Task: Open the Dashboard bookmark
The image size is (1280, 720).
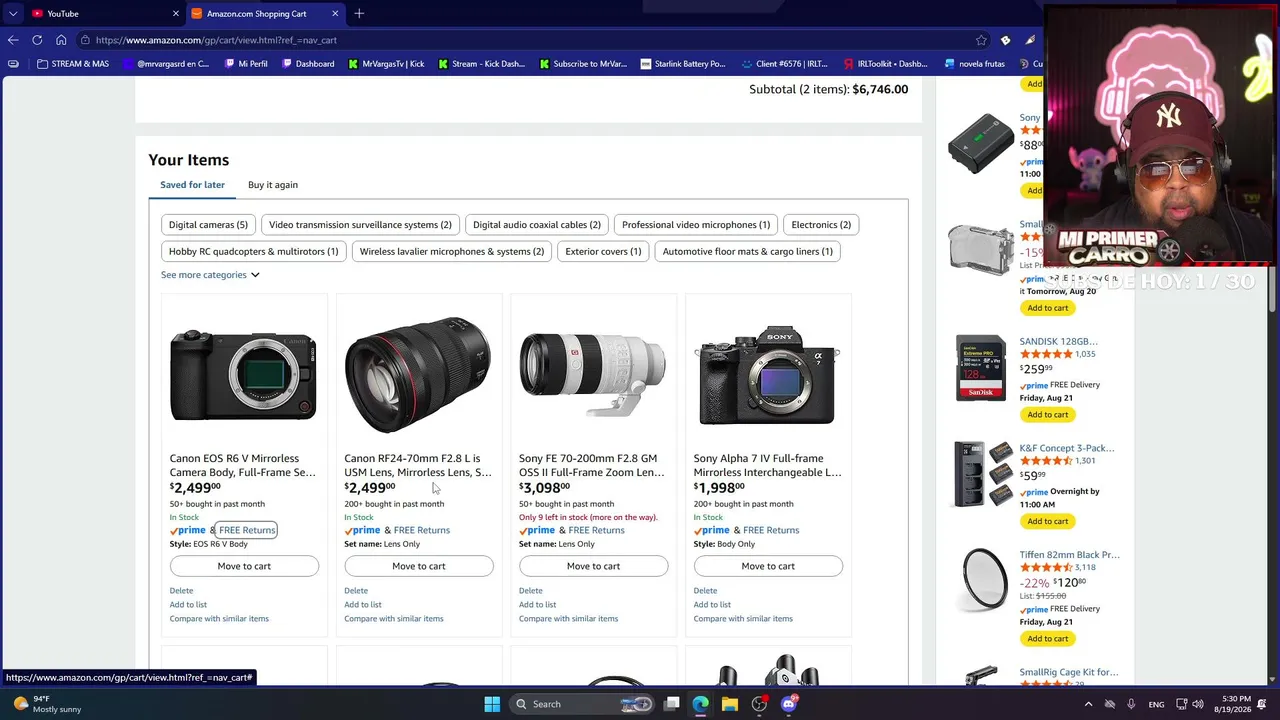Action: coord(308,64)
